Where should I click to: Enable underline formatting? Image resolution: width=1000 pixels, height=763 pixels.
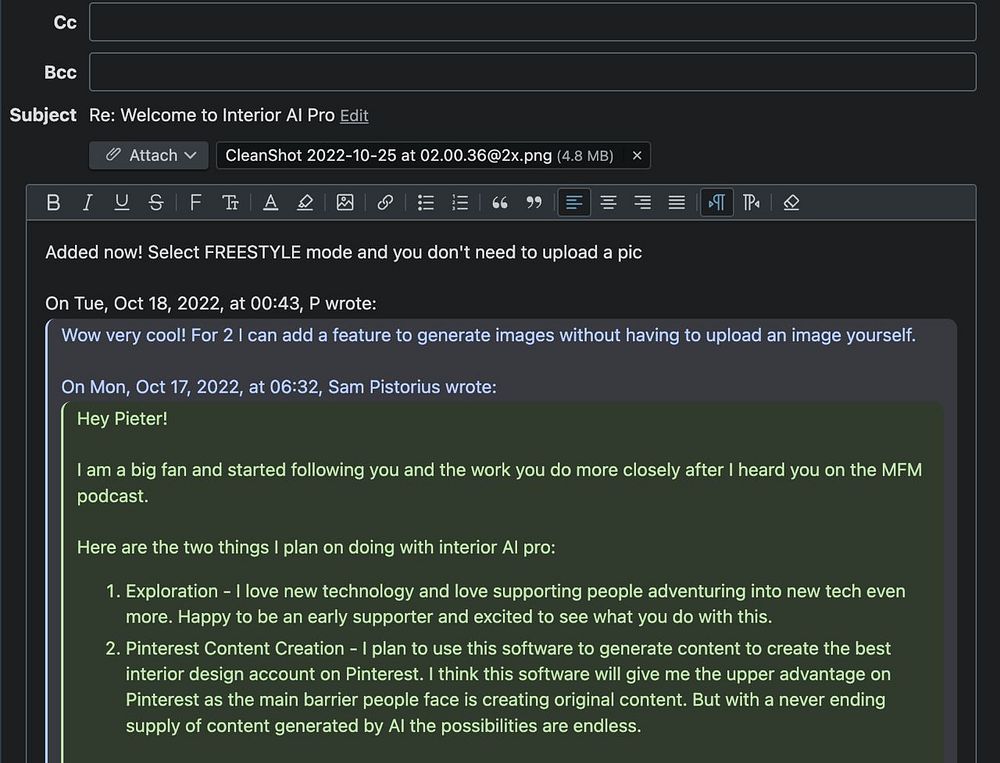click(121, 203)
